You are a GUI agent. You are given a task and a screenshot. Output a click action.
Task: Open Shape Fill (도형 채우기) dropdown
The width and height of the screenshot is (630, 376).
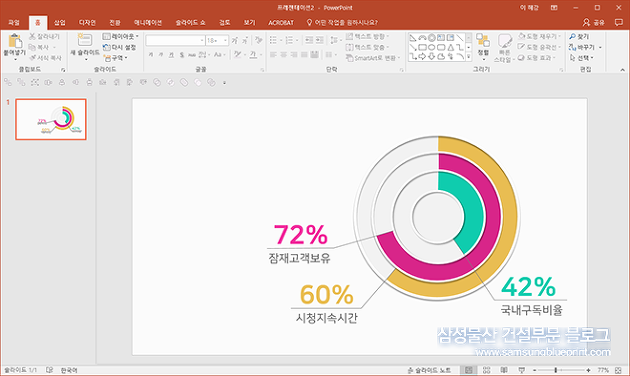tap(539, 37)
